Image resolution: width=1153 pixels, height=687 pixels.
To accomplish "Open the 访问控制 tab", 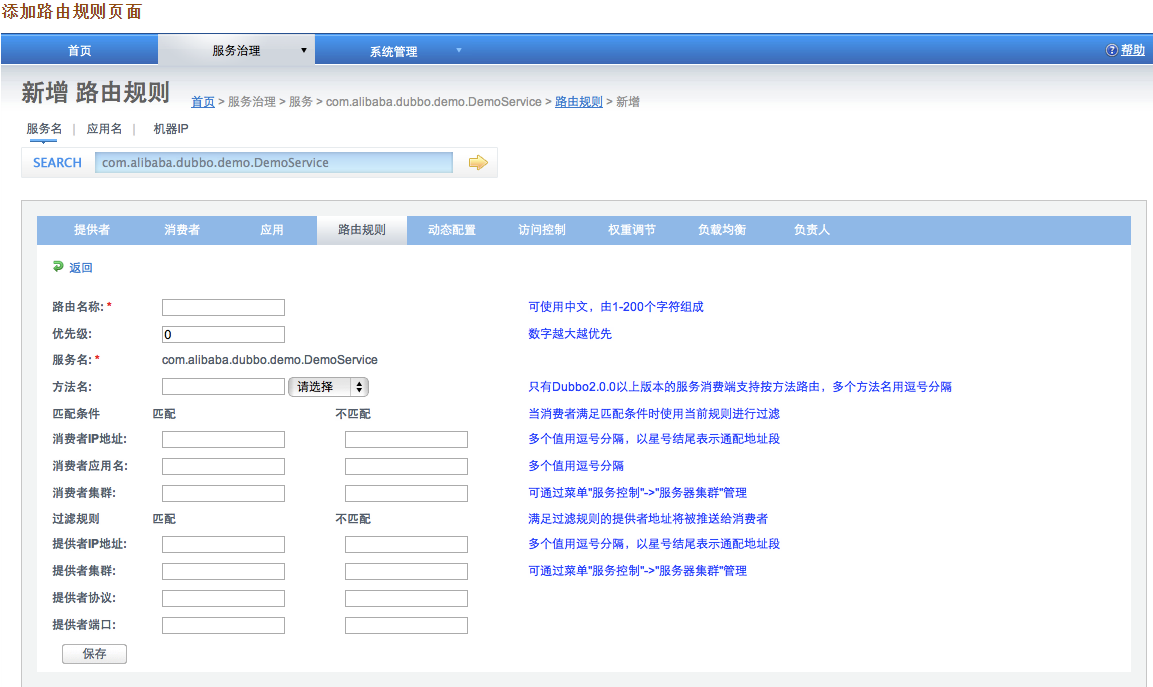I will coord(542,230).
